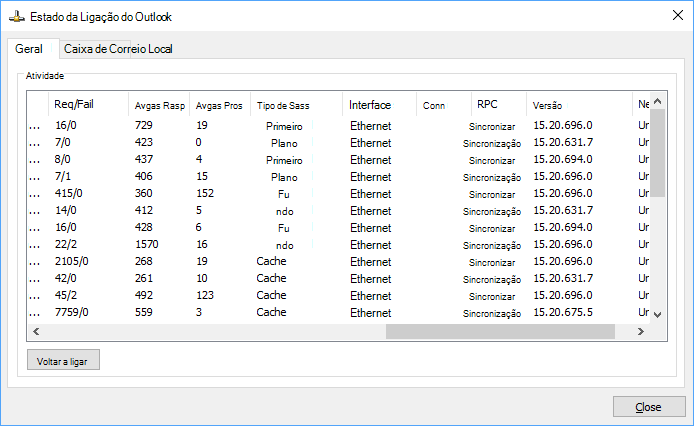The height and width of the screenshot is (426, 694).
Task: Click the Voltar a ligar button
Action: (x=63, y=360)
